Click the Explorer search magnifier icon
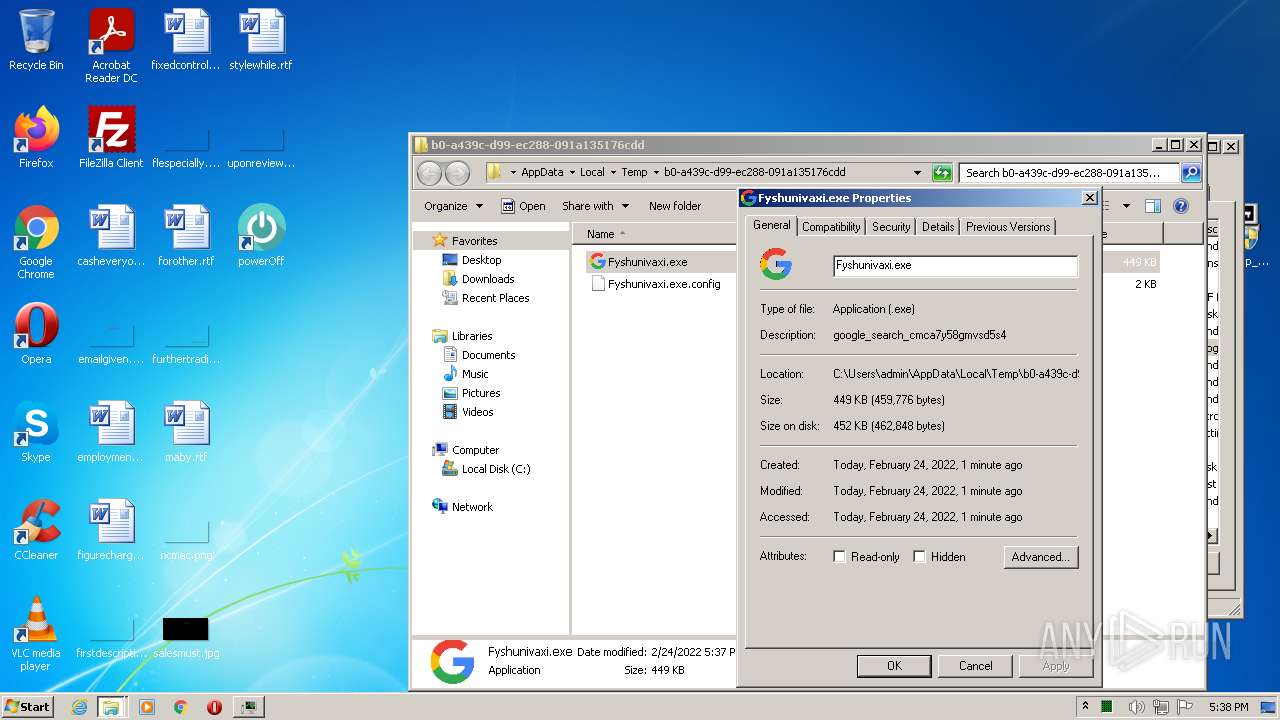 tap(1191, 172)
